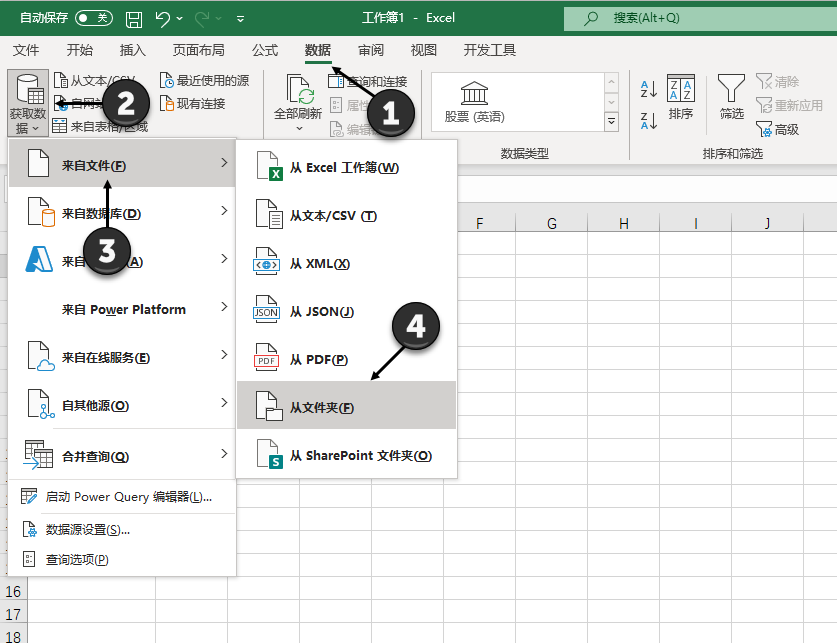Choose 从 XML(X)
Screen dimensions: 837x643
346,263
